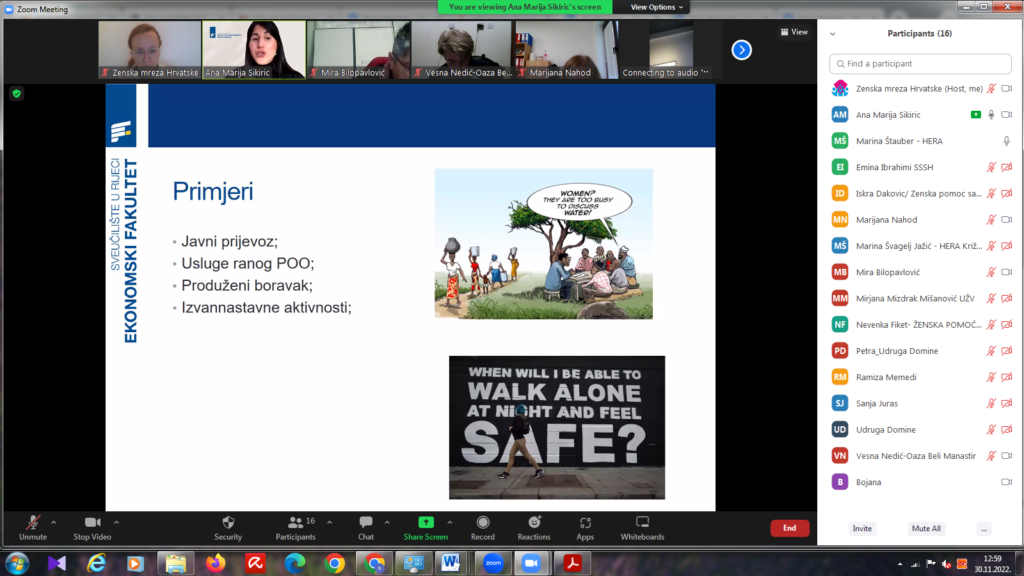This screenshot has width=1024, height=576.
Task: Open Visual Studio from the taskbar
Action: pyautogui.click(x=57, y=563)
